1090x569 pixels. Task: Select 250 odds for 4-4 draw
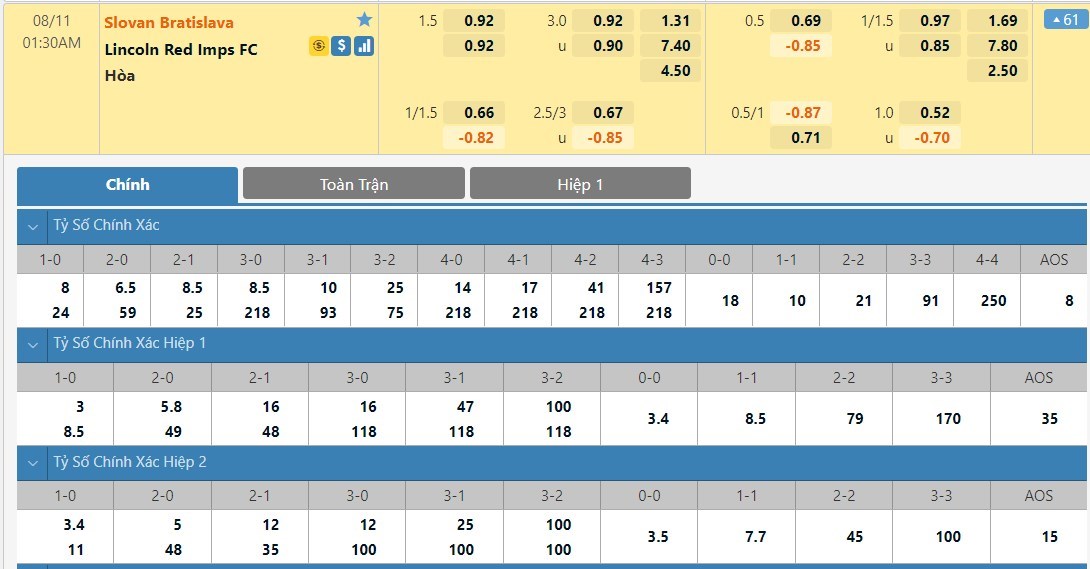987,300
